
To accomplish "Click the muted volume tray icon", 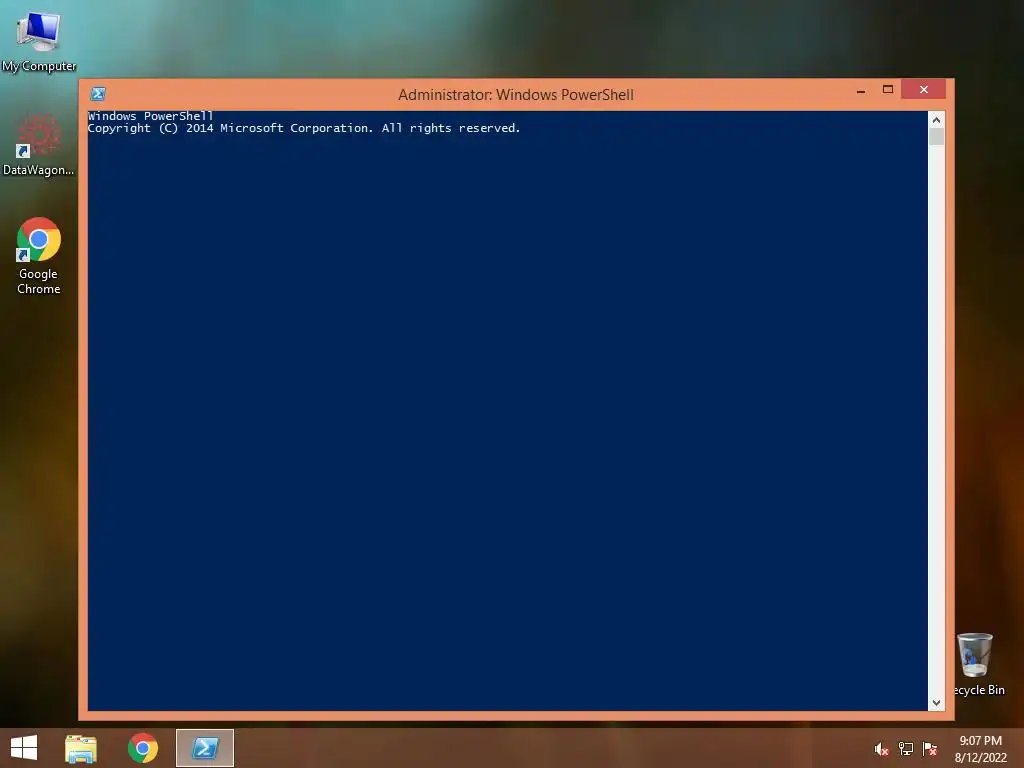I will [881, 749].
